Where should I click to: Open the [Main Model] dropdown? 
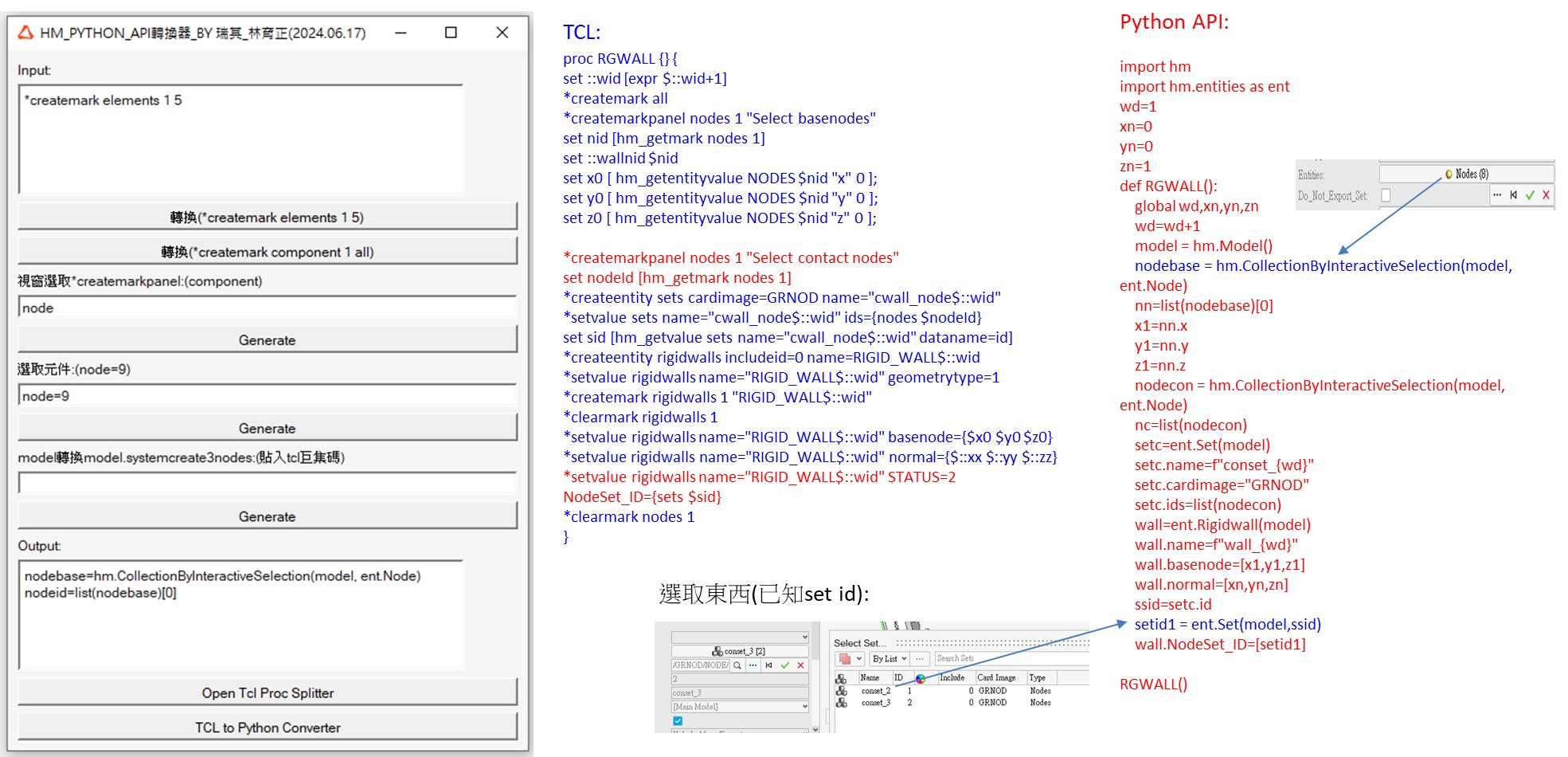tap(804, 707)
